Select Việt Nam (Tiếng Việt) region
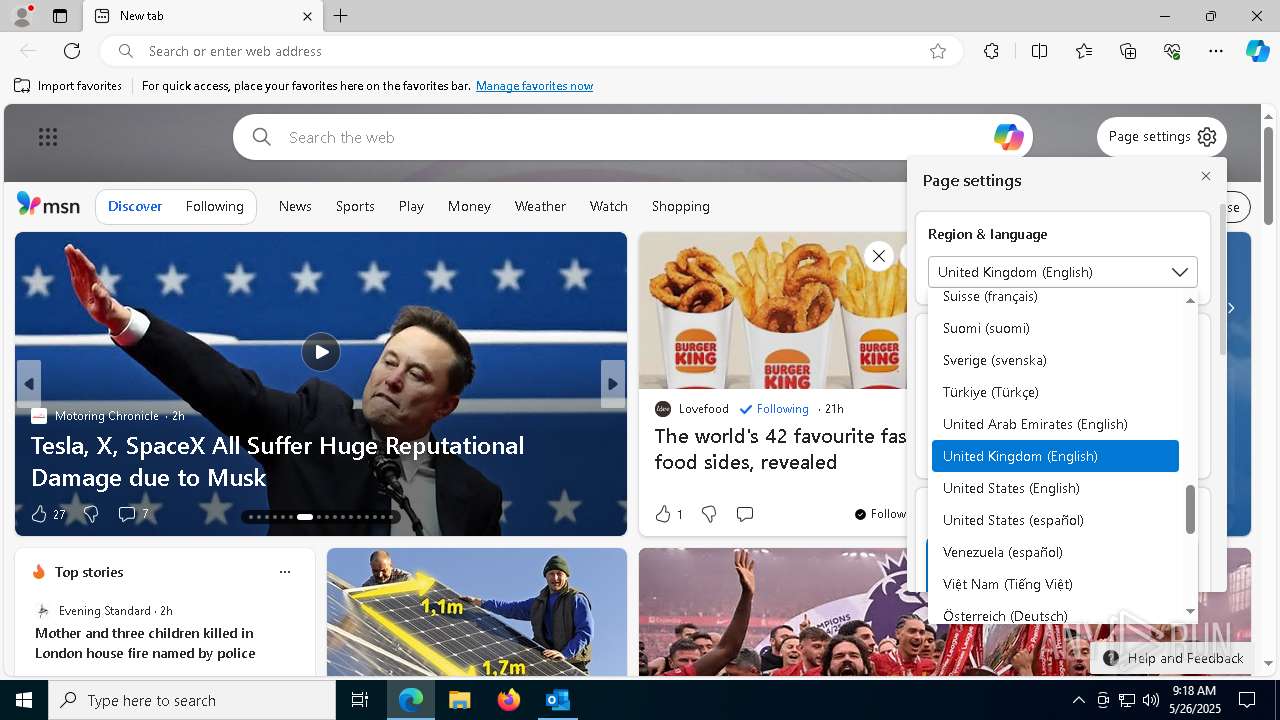The image size is (1280, 720). point(1055,584)
